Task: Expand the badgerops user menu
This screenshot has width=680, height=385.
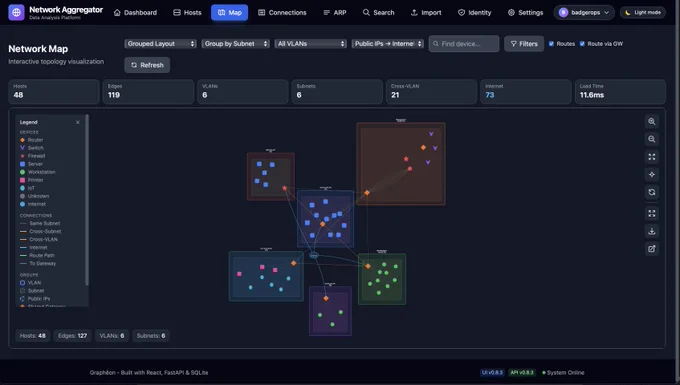Action: [584, 13]
